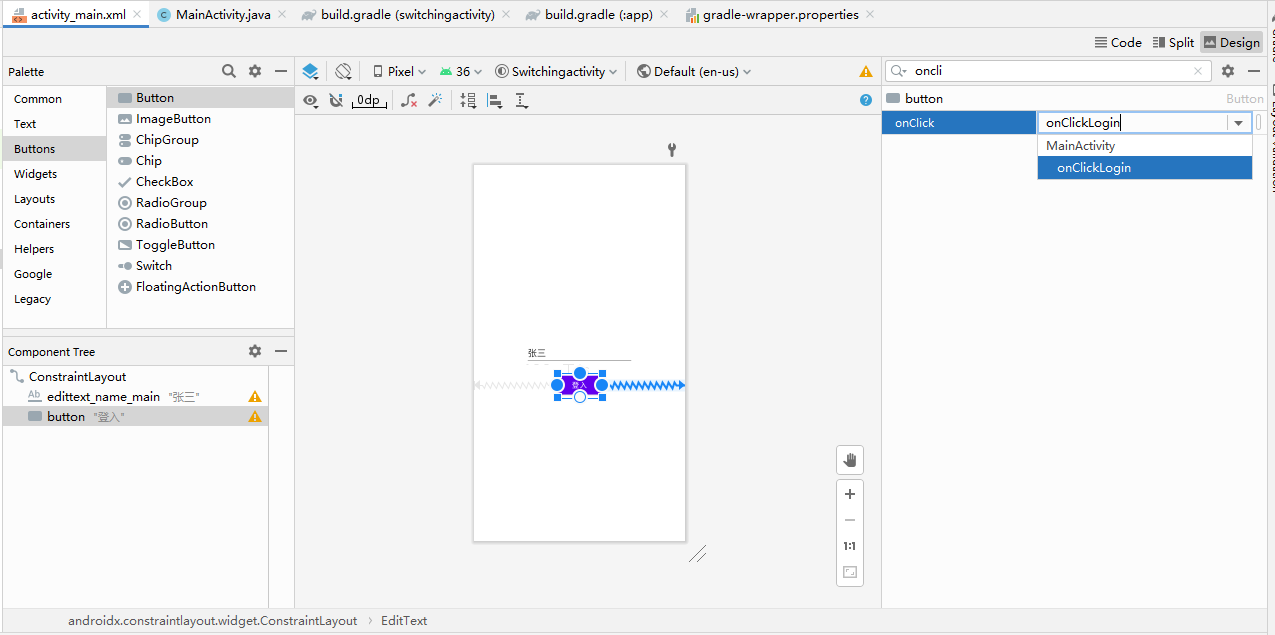This screenshot has height=635, width=1275.
Task: Select the Layouts palette category
Action: (35, 199)
